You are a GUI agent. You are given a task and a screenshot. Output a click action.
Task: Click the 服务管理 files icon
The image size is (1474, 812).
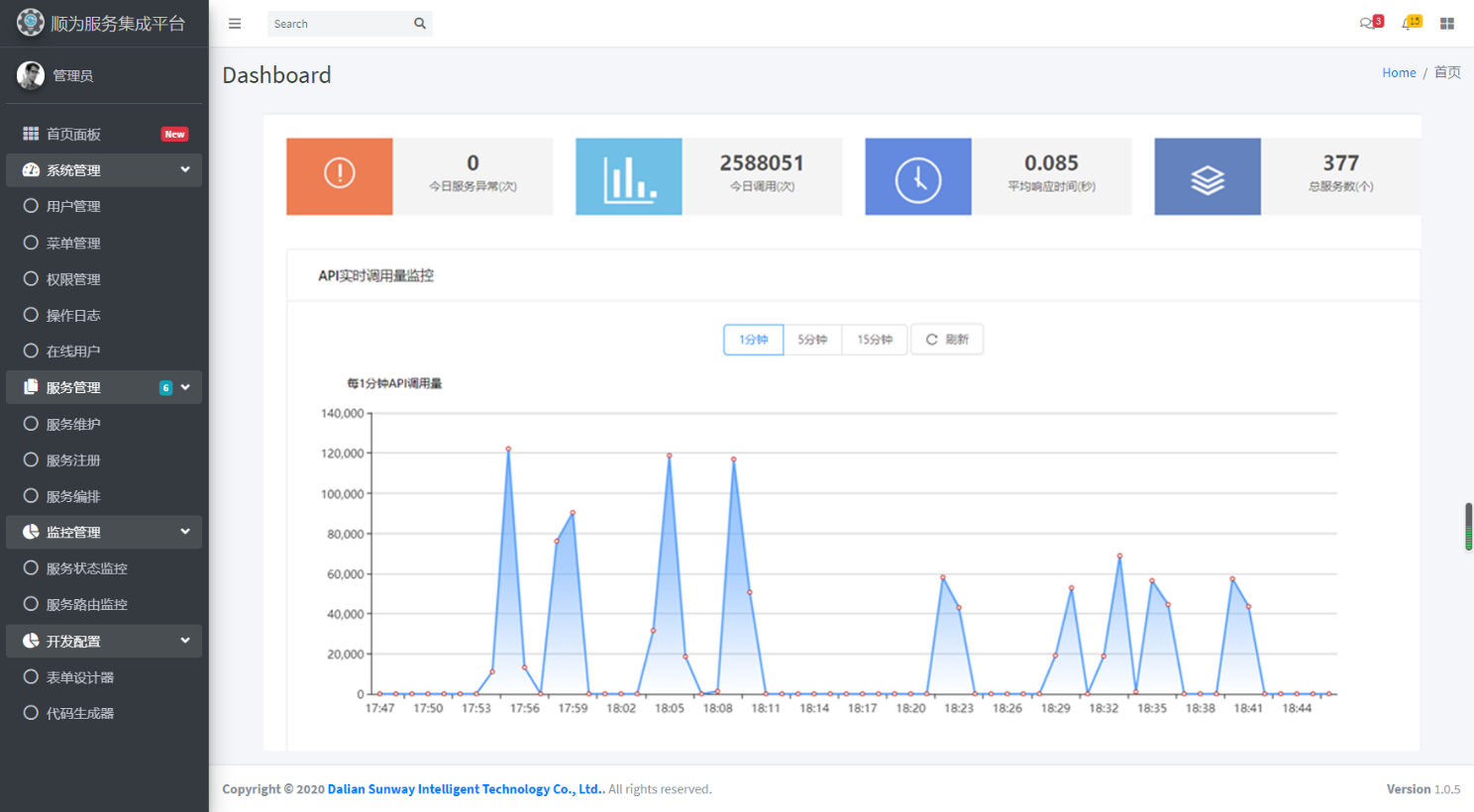[x=31, y=387]
